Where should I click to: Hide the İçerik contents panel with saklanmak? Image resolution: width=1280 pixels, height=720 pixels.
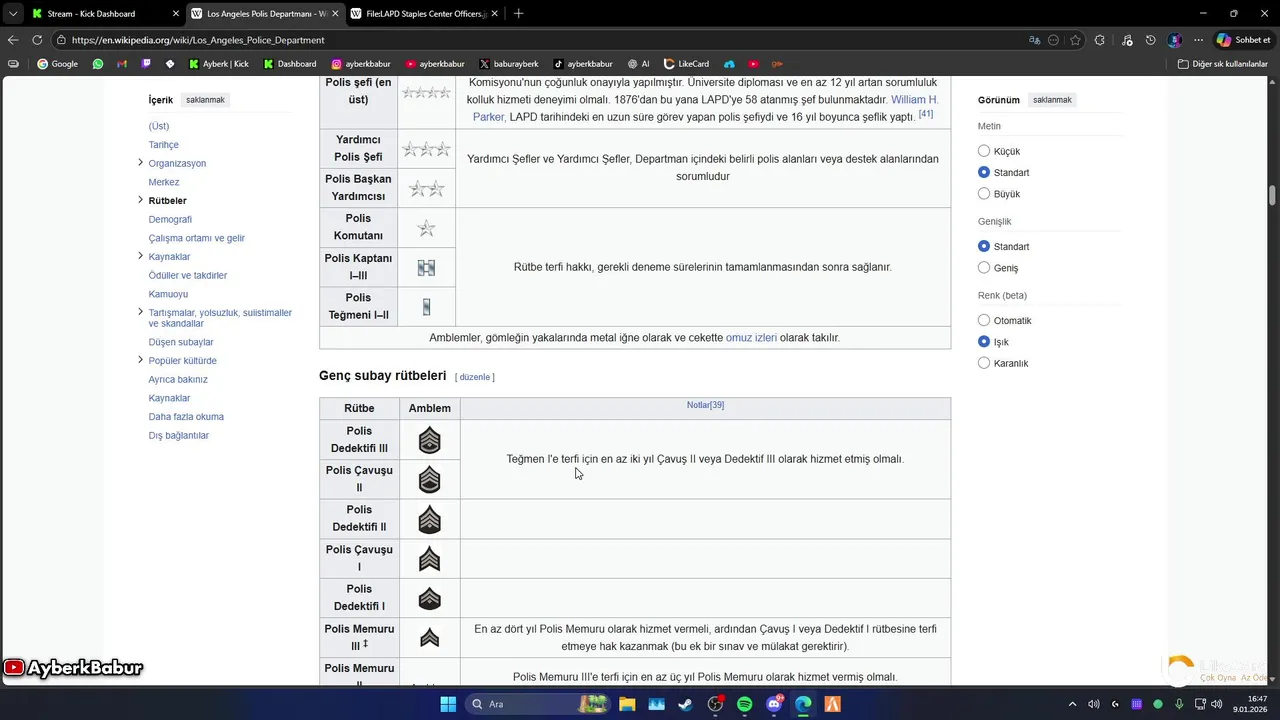click(205, 100)
